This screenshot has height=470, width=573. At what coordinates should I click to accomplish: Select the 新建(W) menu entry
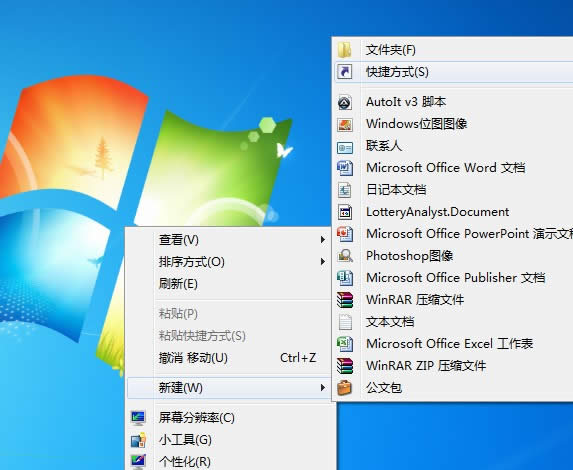[229, 388]
